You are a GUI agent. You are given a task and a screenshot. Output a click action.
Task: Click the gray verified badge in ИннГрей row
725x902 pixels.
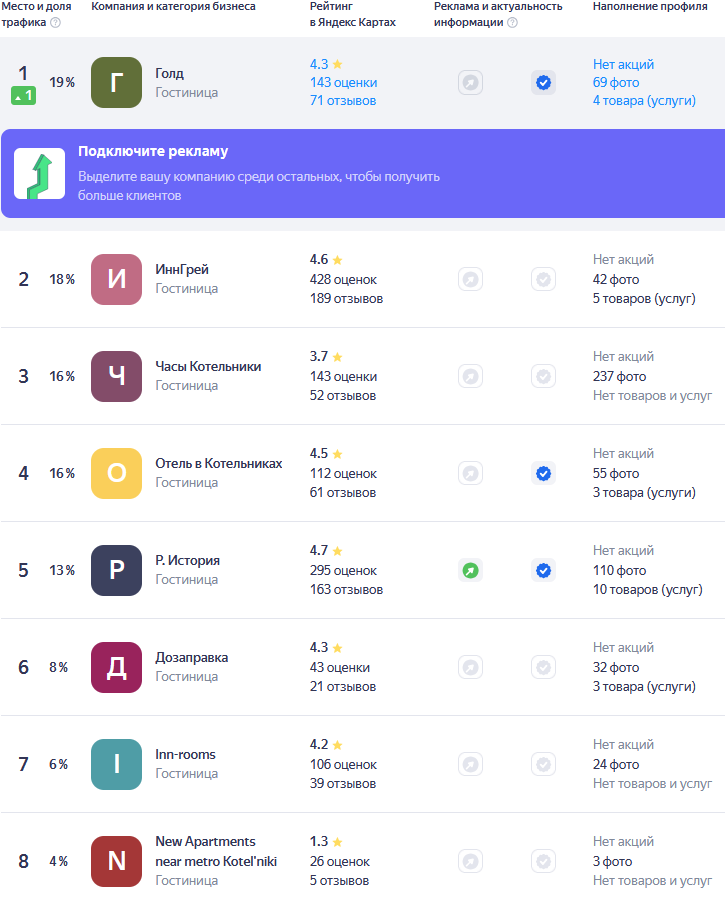click(543, 279)
